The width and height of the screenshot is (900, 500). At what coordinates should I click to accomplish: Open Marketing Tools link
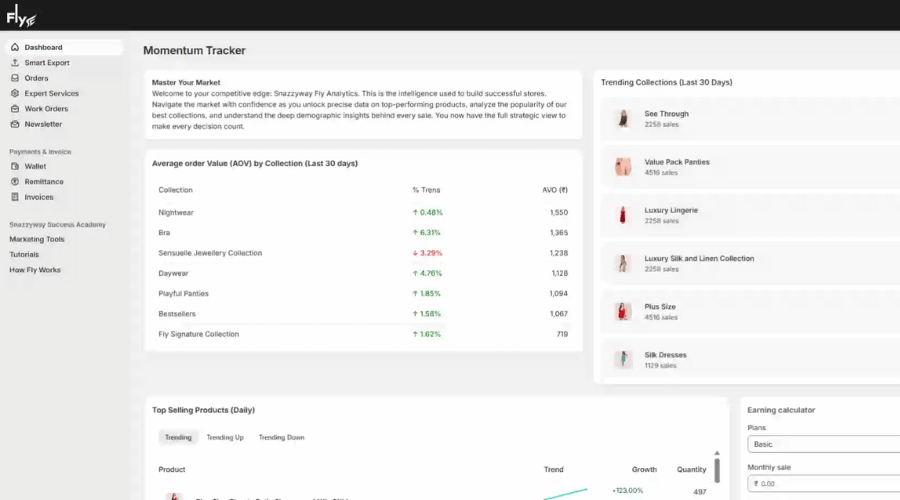click(37, 239)
